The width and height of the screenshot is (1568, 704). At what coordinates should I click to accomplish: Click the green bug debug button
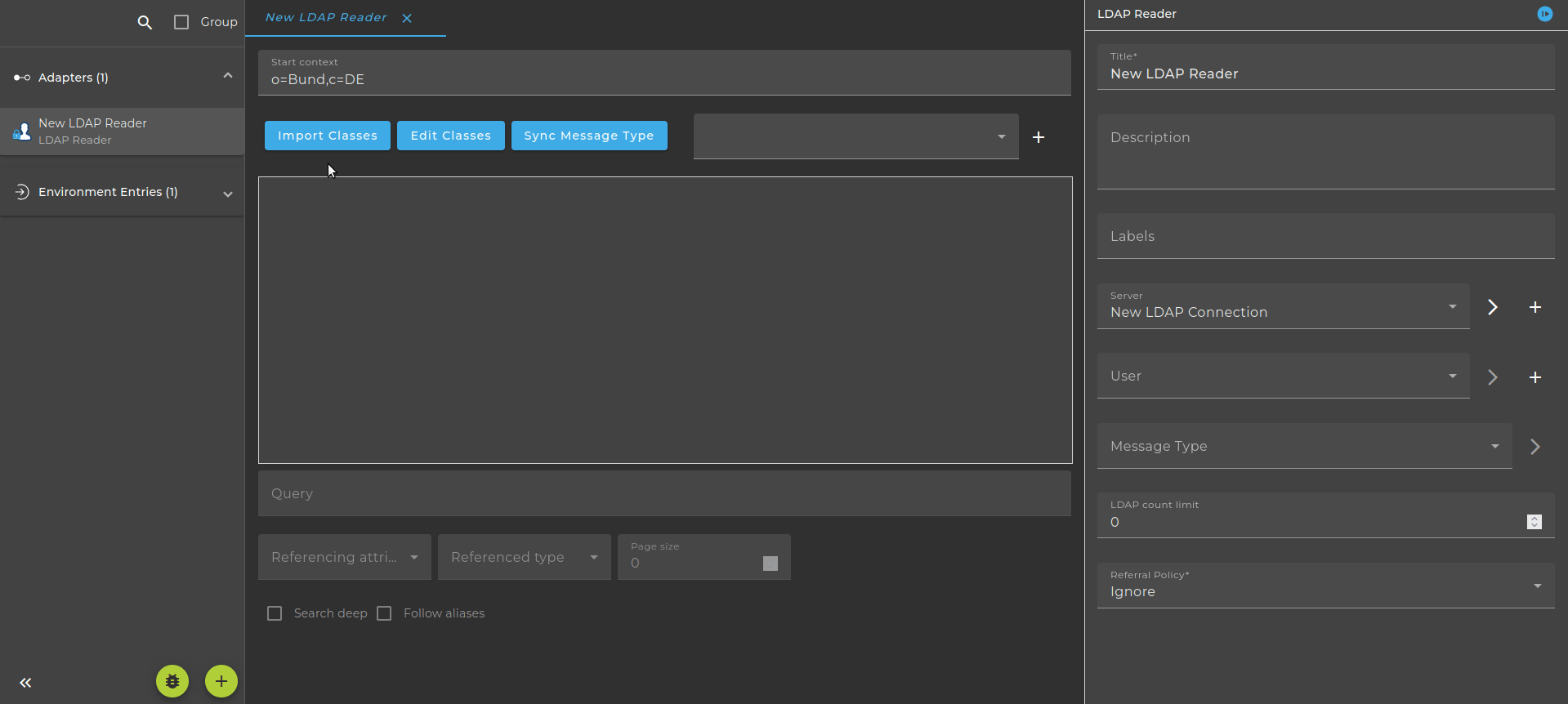pyautogui.click(x=172, y=681)
